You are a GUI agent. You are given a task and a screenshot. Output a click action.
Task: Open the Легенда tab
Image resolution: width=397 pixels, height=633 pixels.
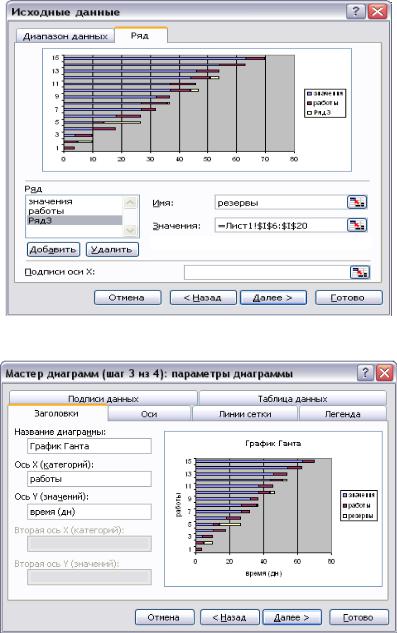[x=342, y=414]
